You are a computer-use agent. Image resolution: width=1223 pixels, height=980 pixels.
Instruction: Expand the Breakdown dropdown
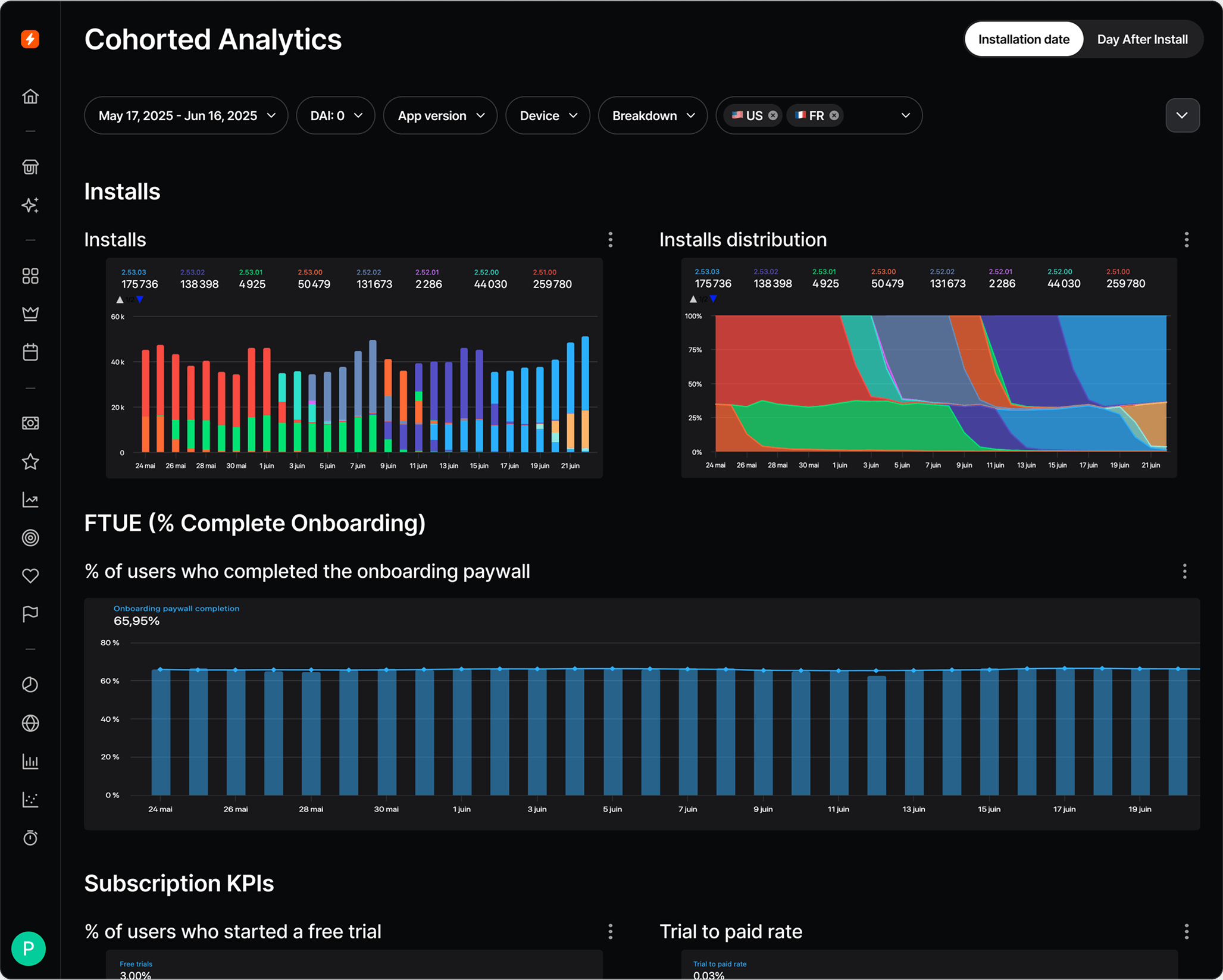tap(652, 115)
